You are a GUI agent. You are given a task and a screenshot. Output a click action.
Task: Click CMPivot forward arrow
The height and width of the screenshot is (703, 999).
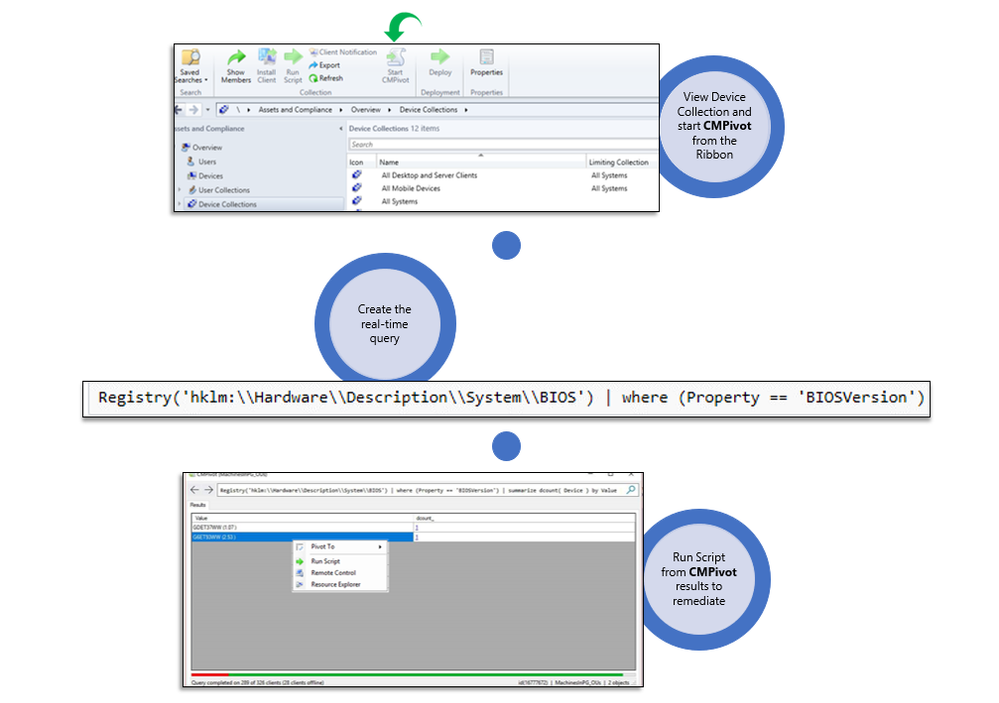208,489
